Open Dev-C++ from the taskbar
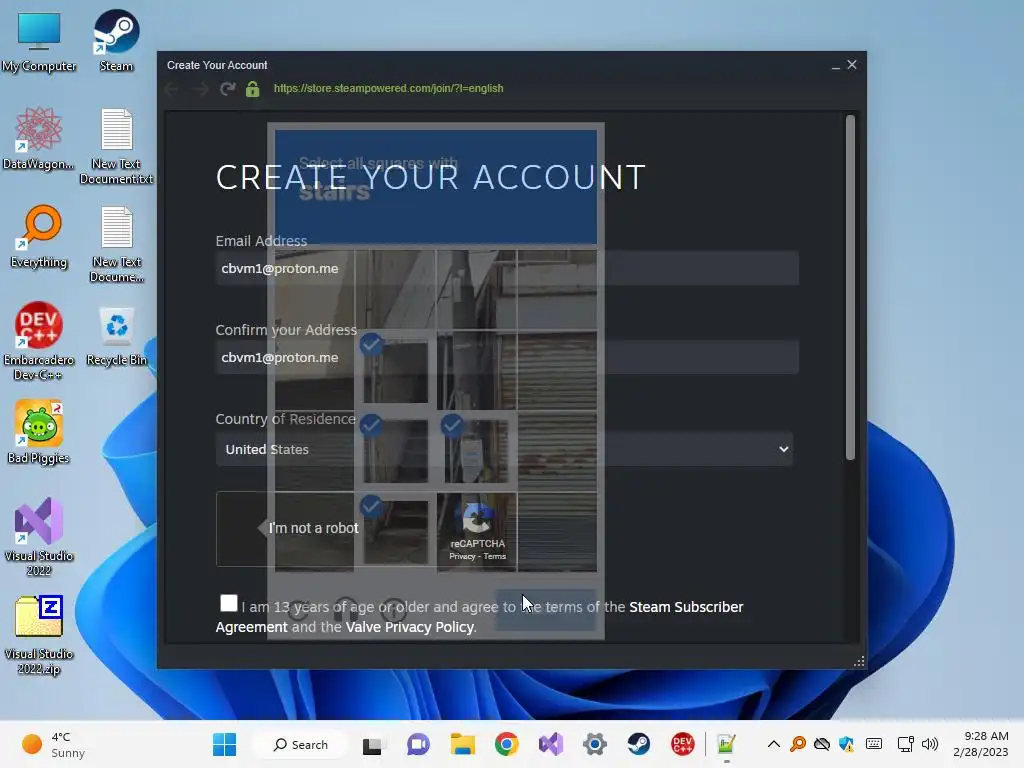The image size is (1024, 768). click(x=682, y=744)
